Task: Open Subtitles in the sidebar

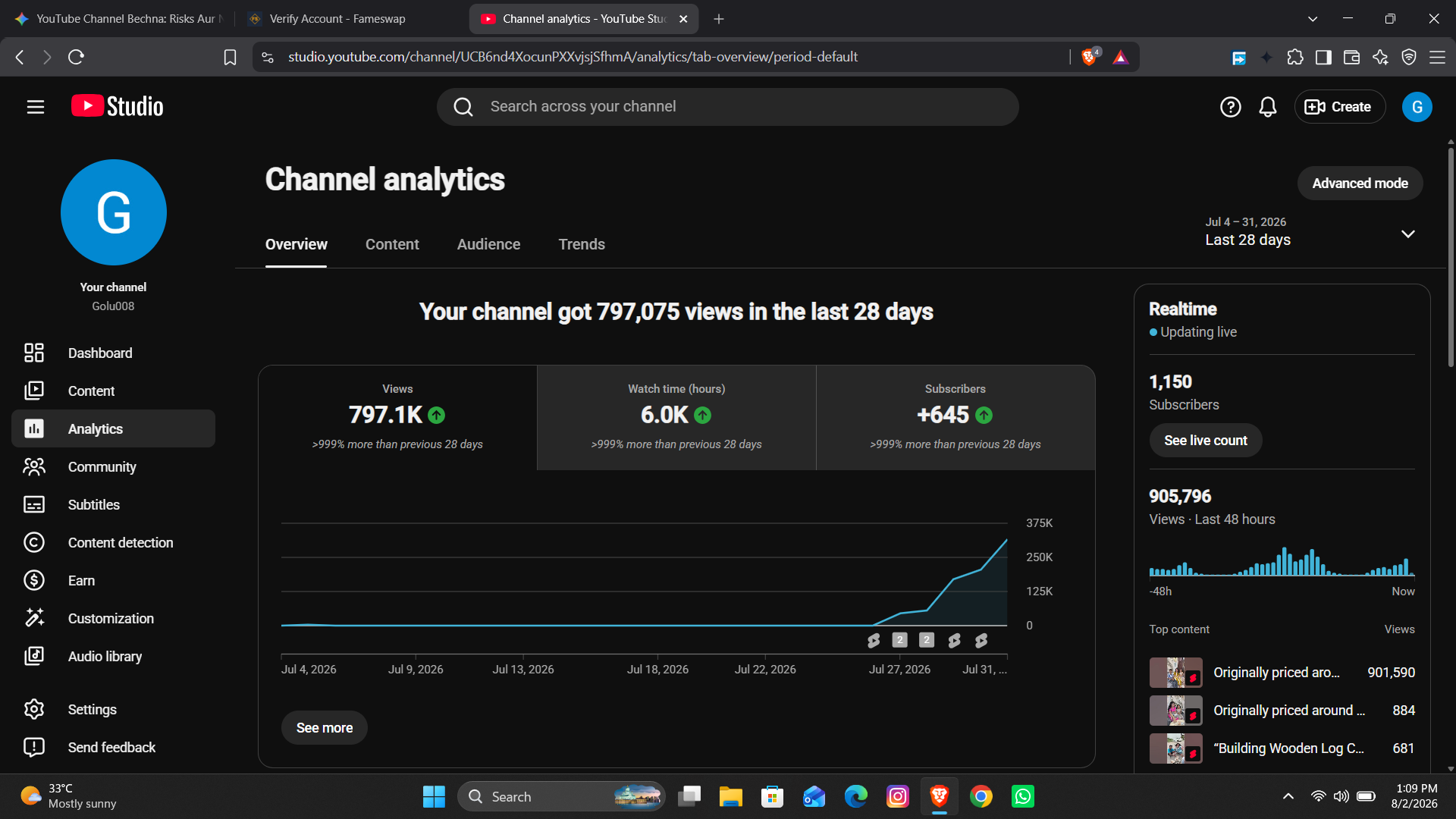Action: [114, 504]
